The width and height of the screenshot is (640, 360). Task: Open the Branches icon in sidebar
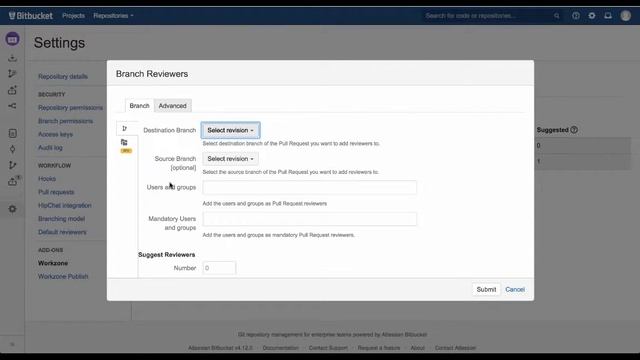click(12, 165)
